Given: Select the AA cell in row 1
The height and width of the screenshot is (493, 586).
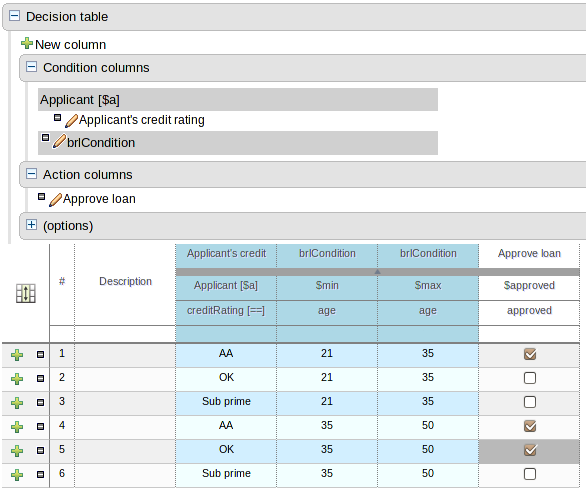Looking at the screenshot, I should (x=226, y=354).
